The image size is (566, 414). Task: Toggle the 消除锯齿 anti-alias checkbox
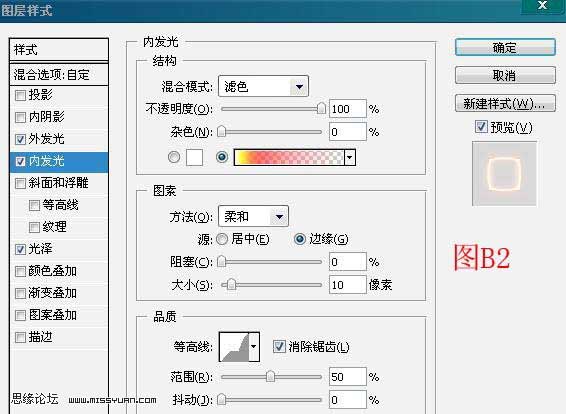click(x=279, y=347)
